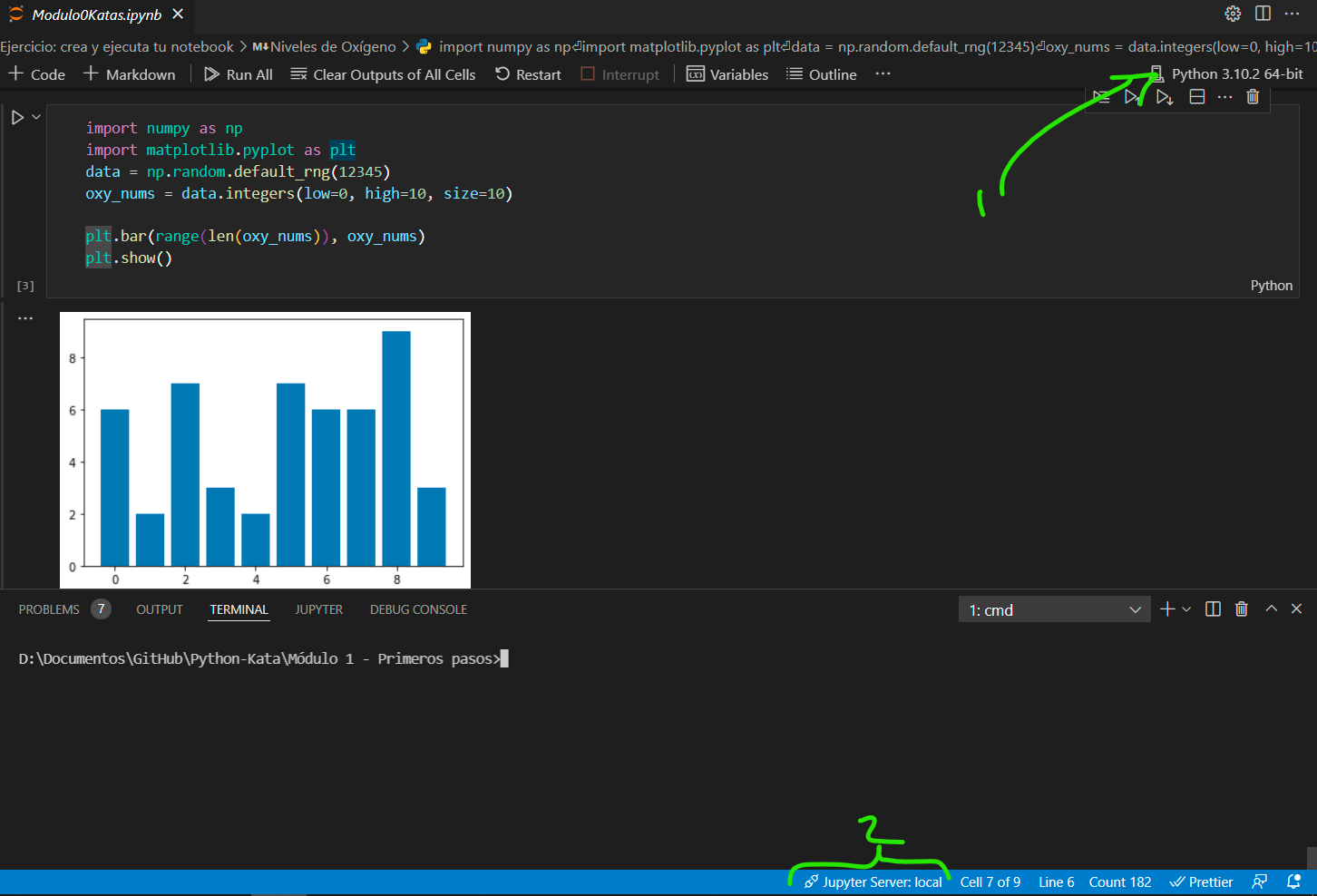Click the bar chart output image
1317x896 pixels.
(x=265, y=450)
